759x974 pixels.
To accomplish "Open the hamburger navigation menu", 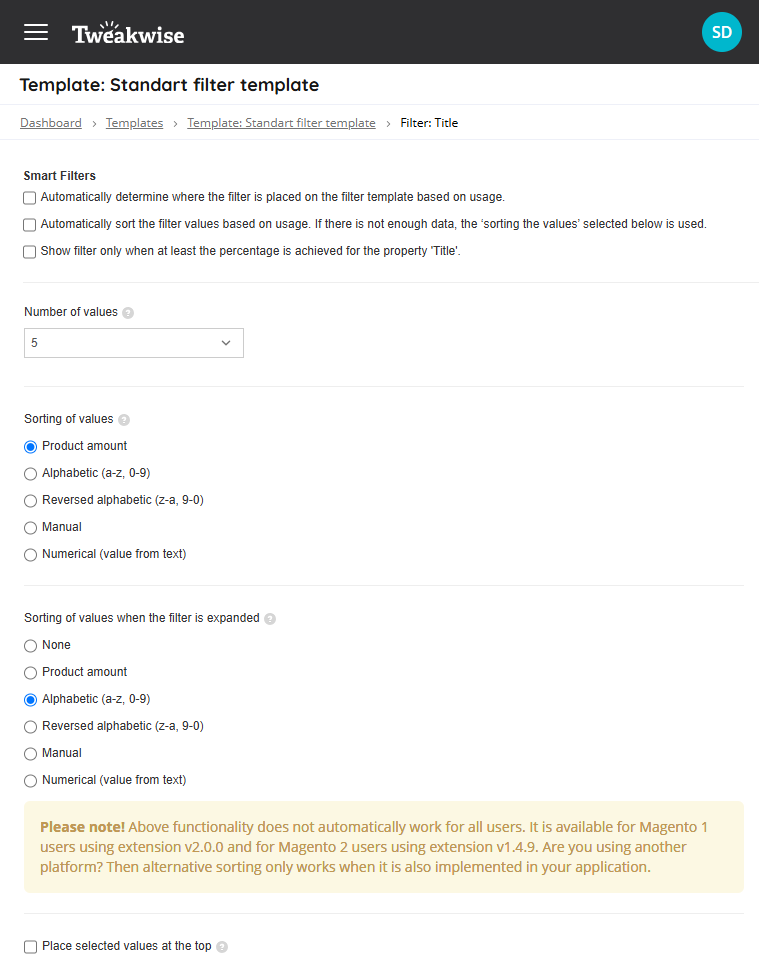I will [x=36, y=32].
